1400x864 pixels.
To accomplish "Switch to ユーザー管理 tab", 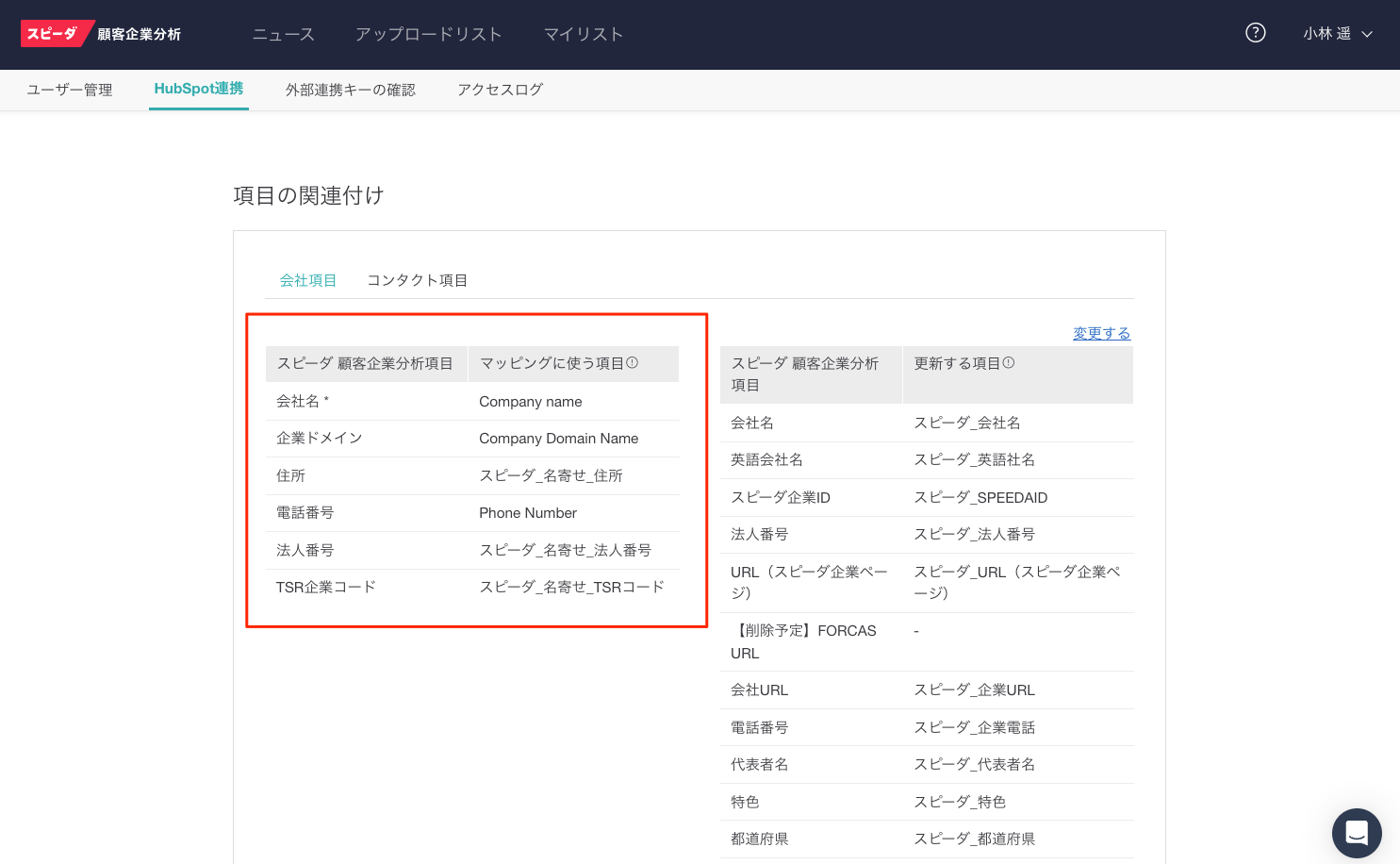I will [70, 90].
